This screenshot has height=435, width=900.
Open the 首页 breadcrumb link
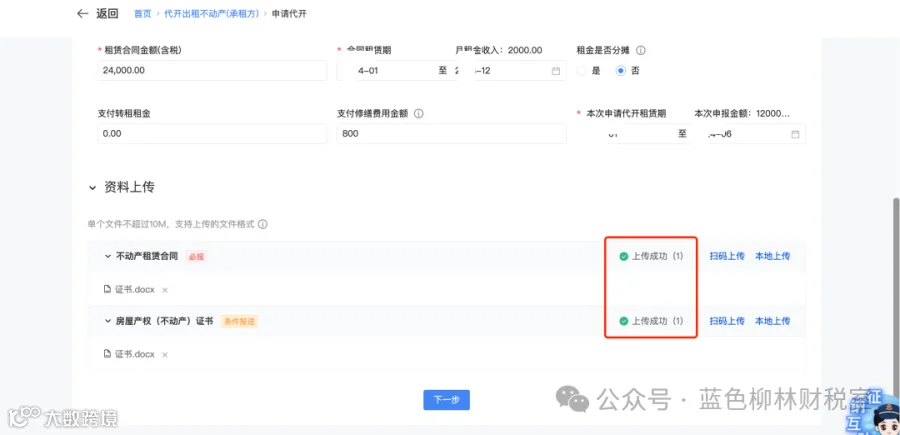[x=142, y=13]
